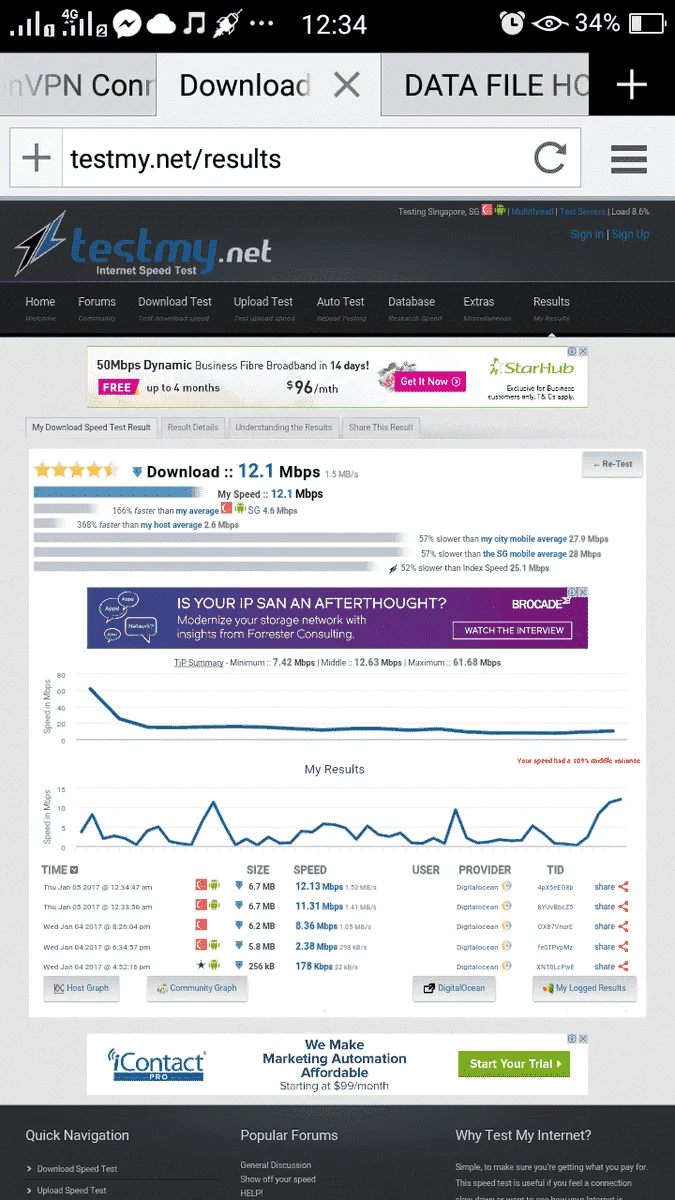
Task: Open Download Speed Test quick navigation link
Action: pyautogui.click(x=77, y=1169)
